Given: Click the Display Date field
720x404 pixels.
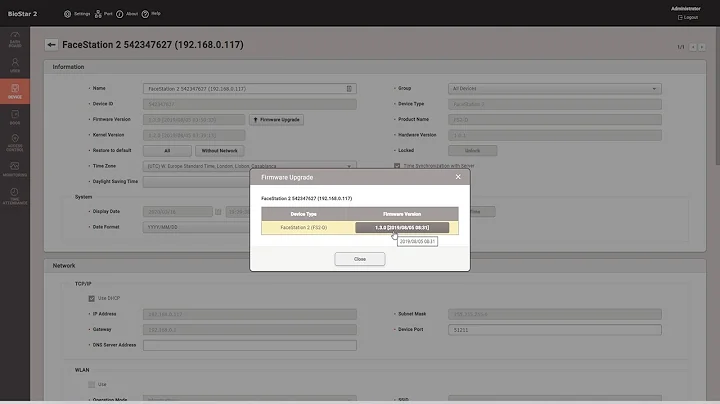Looking at the screenshot, I should coord(178,212).
